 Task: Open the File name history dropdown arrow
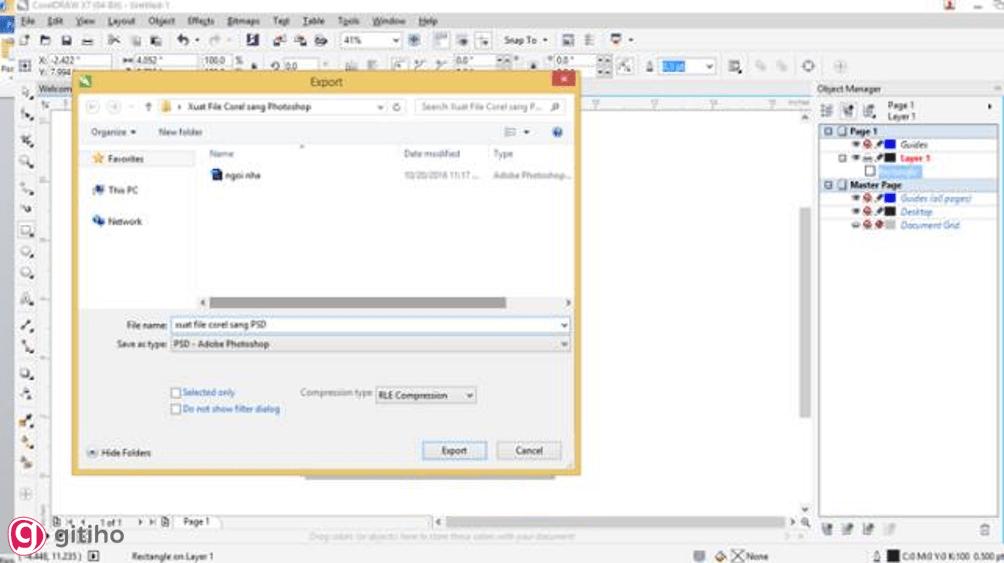click(563, 325)
